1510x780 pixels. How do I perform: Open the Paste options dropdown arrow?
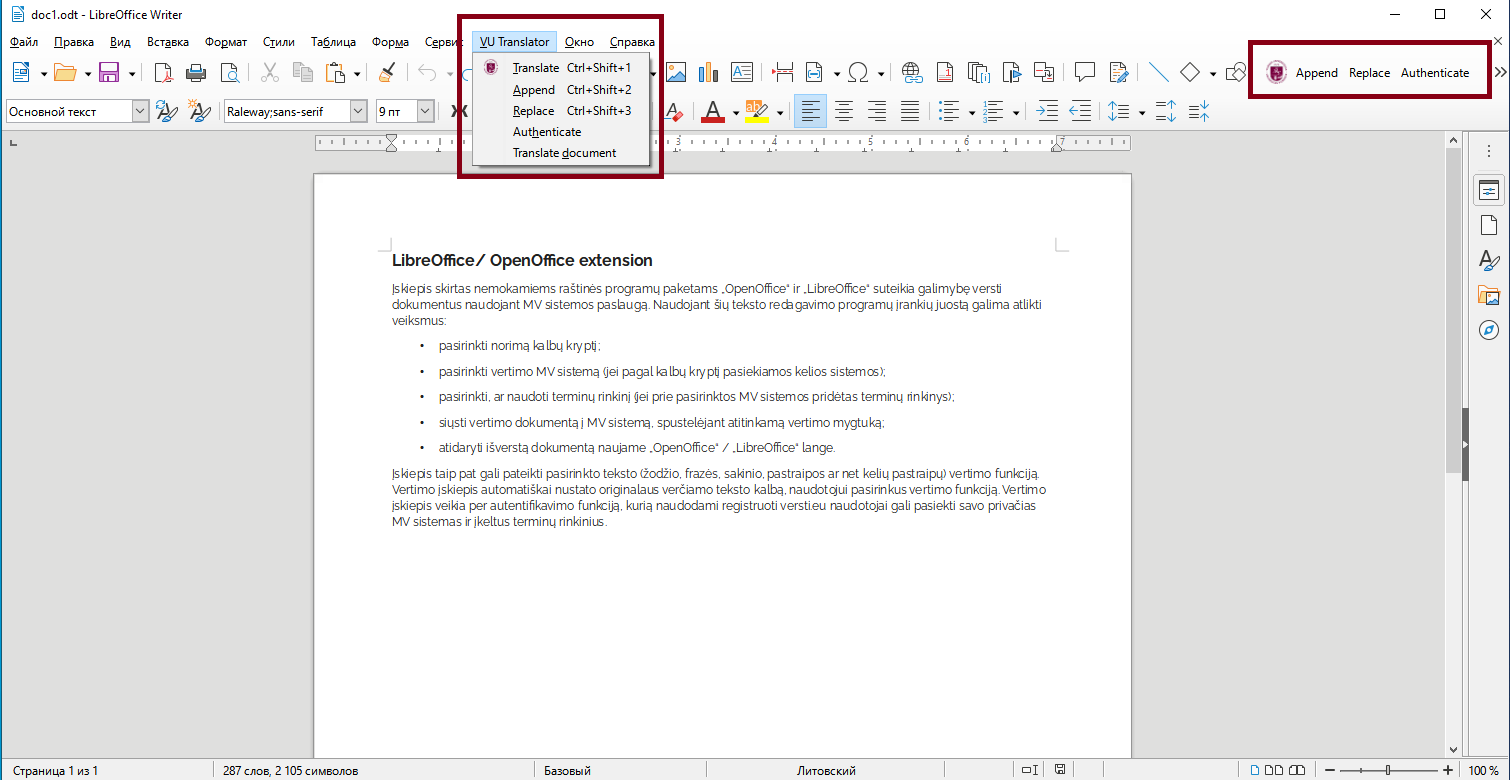pos(357,73)
